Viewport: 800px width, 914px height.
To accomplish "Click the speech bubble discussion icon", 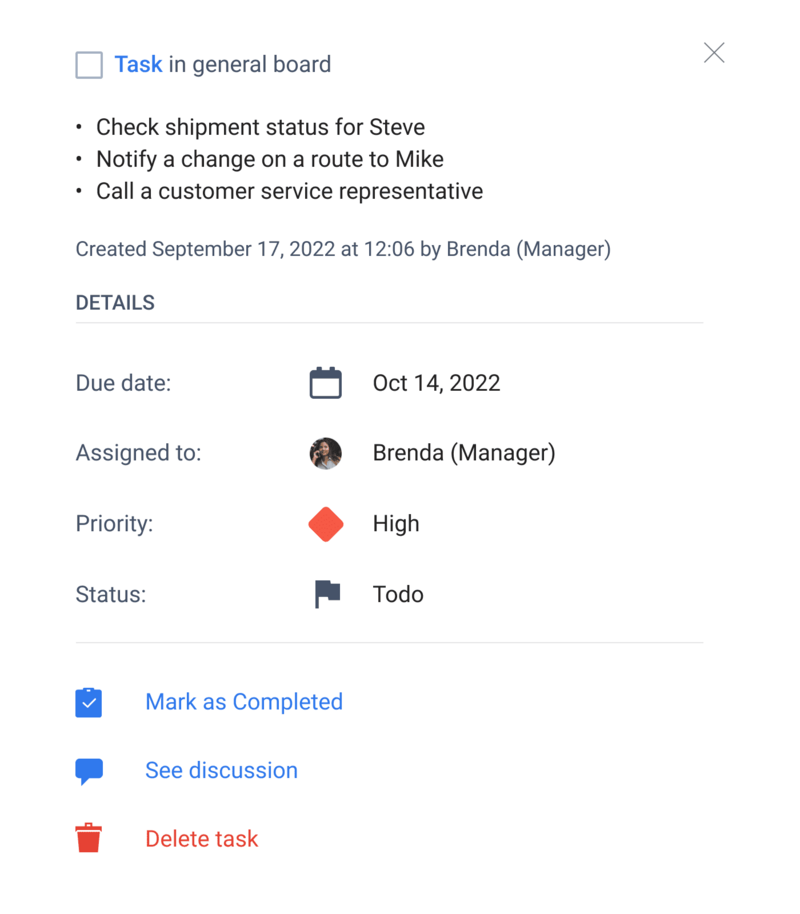I will coord(88,770).
